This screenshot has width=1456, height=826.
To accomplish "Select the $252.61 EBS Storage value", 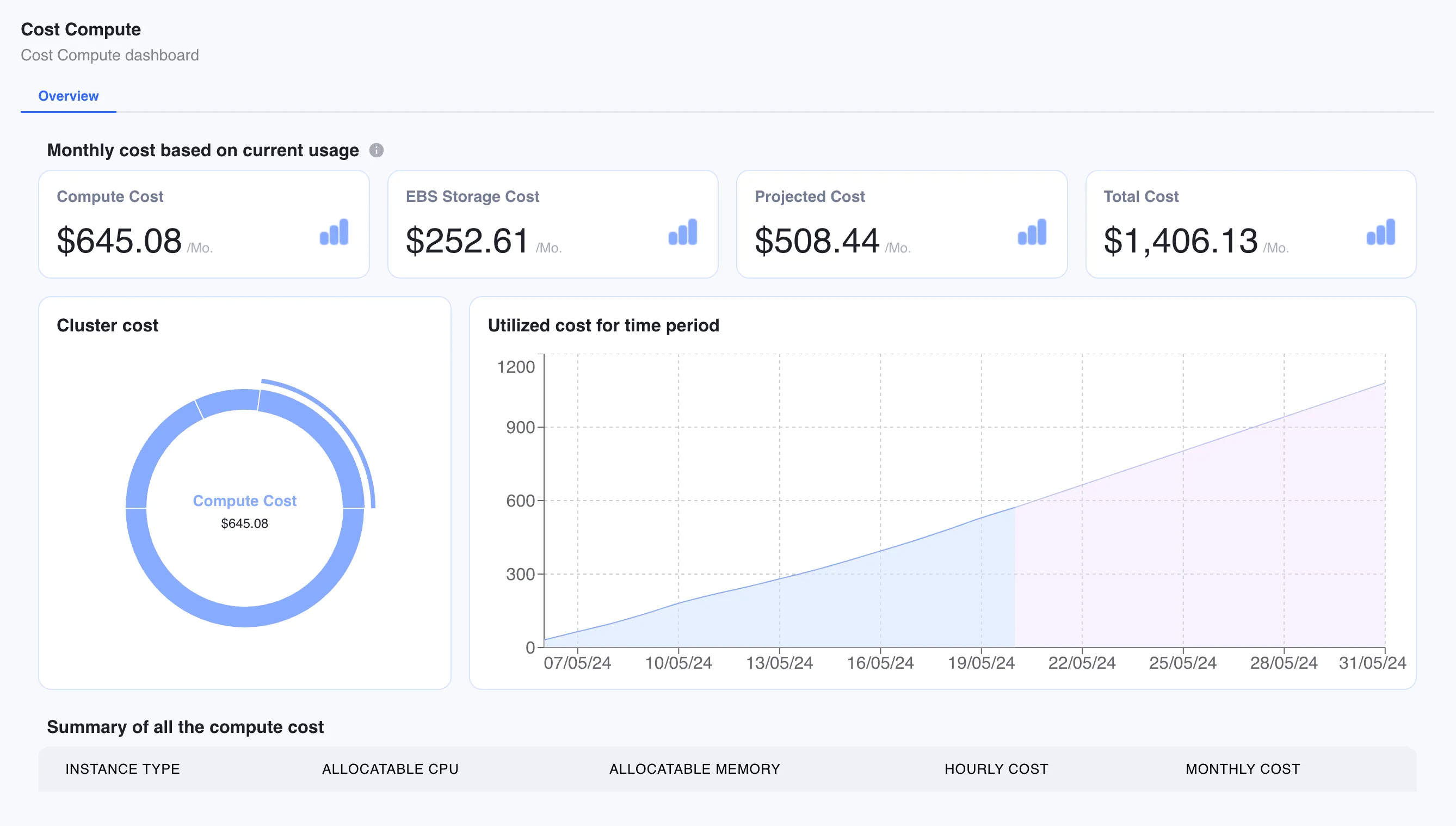I will tap(467, 241).
